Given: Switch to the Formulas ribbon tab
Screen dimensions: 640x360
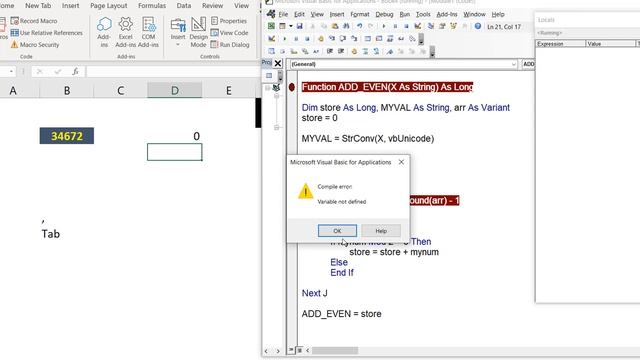Looking at the screenshot, I should (x=152, y=6).
